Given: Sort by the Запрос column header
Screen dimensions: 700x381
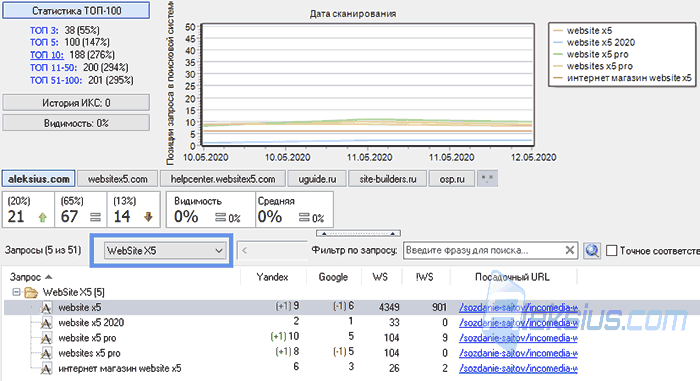Looking at the screenshot, I should click(30, 277).
